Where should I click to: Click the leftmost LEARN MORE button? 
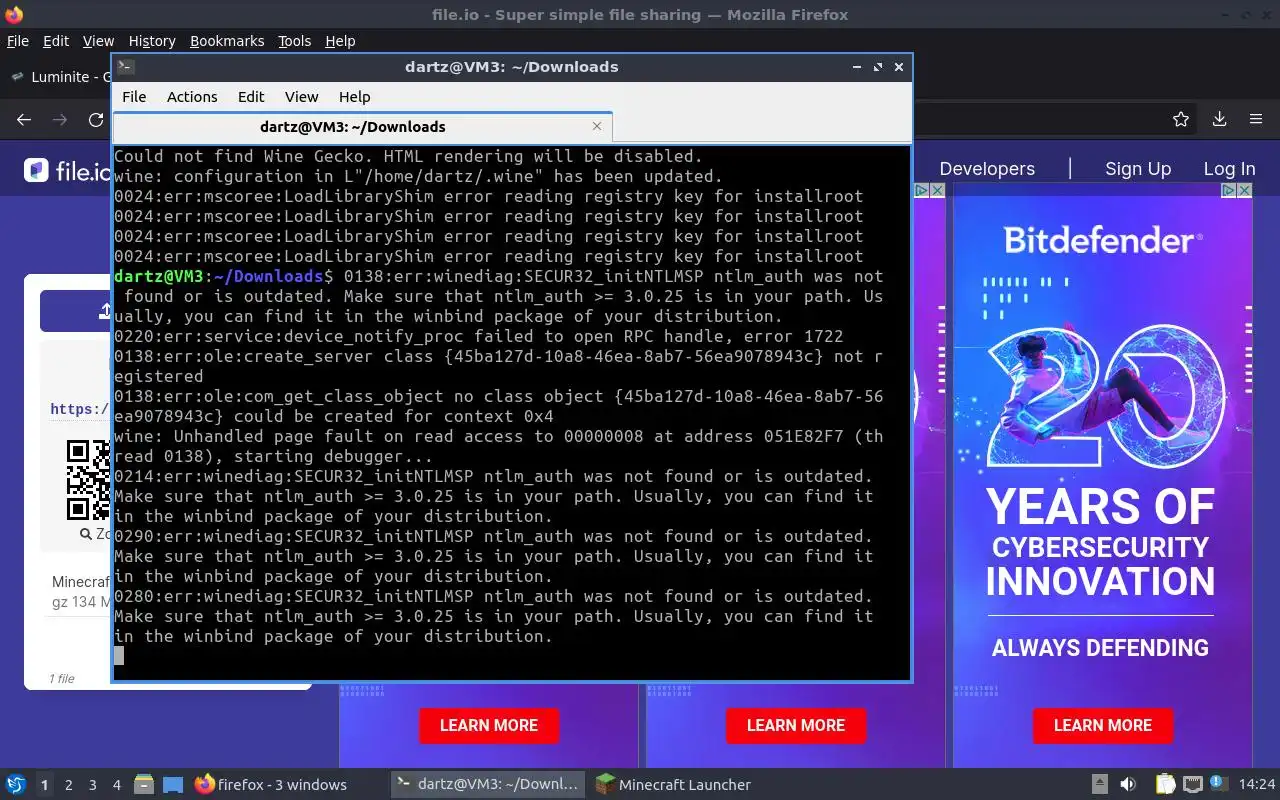click(489, 725)
